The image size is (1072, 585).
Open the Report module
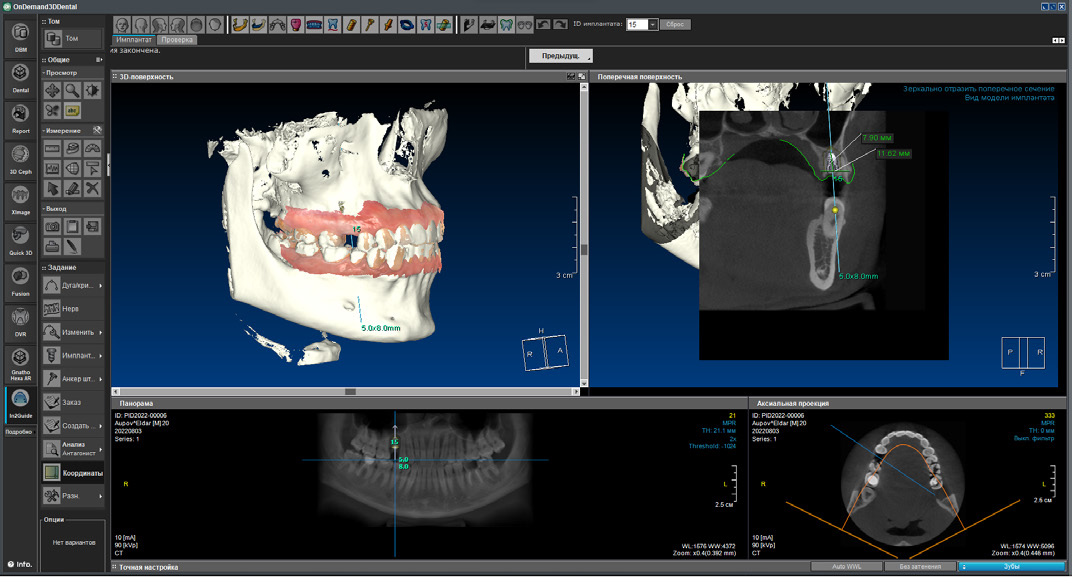tap(20, 116)
